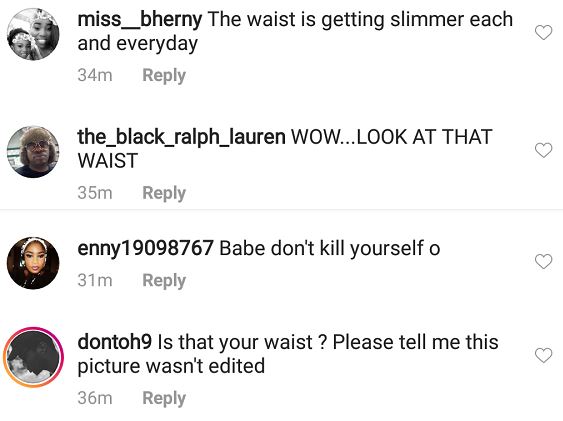
Task: Open dontoh9 username link
Action: (115, 342)
